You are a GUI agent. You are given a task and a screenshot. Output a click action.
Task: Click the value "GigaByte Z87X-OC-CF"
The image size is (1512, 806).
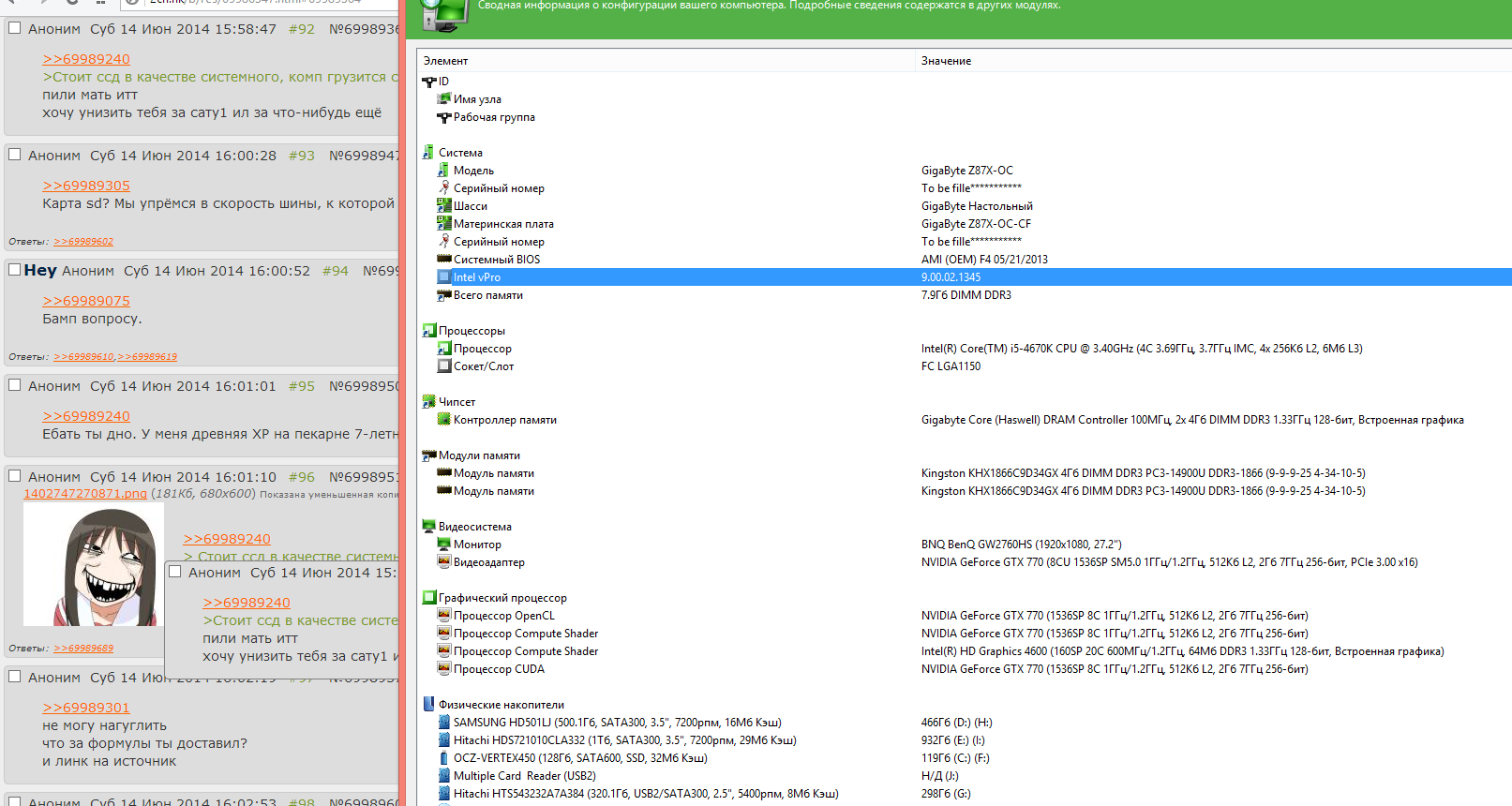coord(976,224)
